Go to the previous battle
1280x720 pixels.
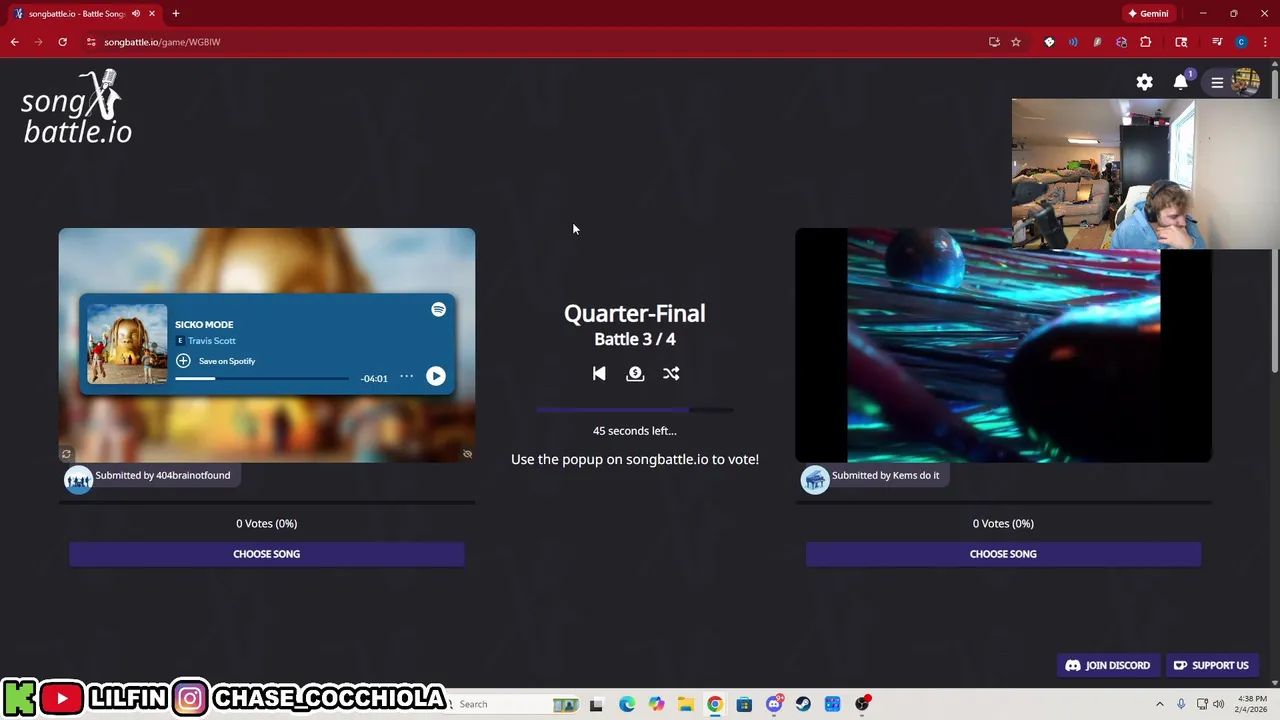click(599, 373)
